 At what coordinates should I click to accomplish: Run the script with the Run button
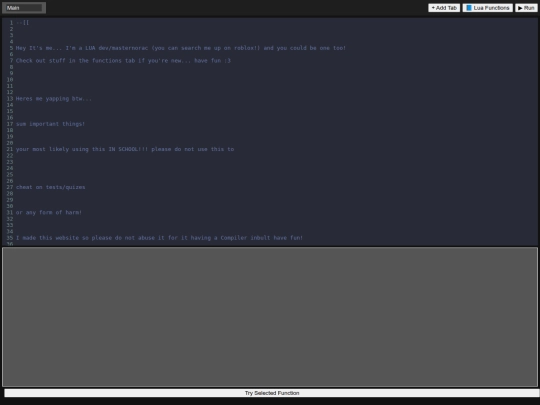tap(526, 8)
